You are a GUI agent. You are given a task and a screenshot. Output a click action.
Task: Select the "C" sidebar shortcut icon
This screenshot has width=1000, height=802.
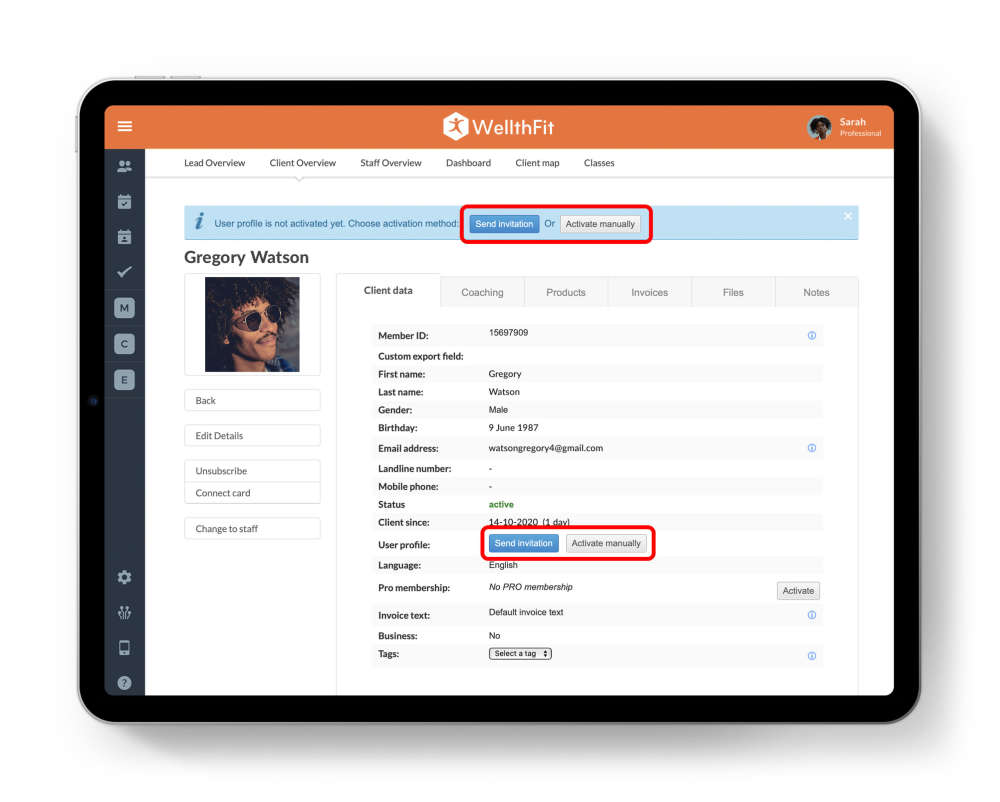(x=124, y=343)
